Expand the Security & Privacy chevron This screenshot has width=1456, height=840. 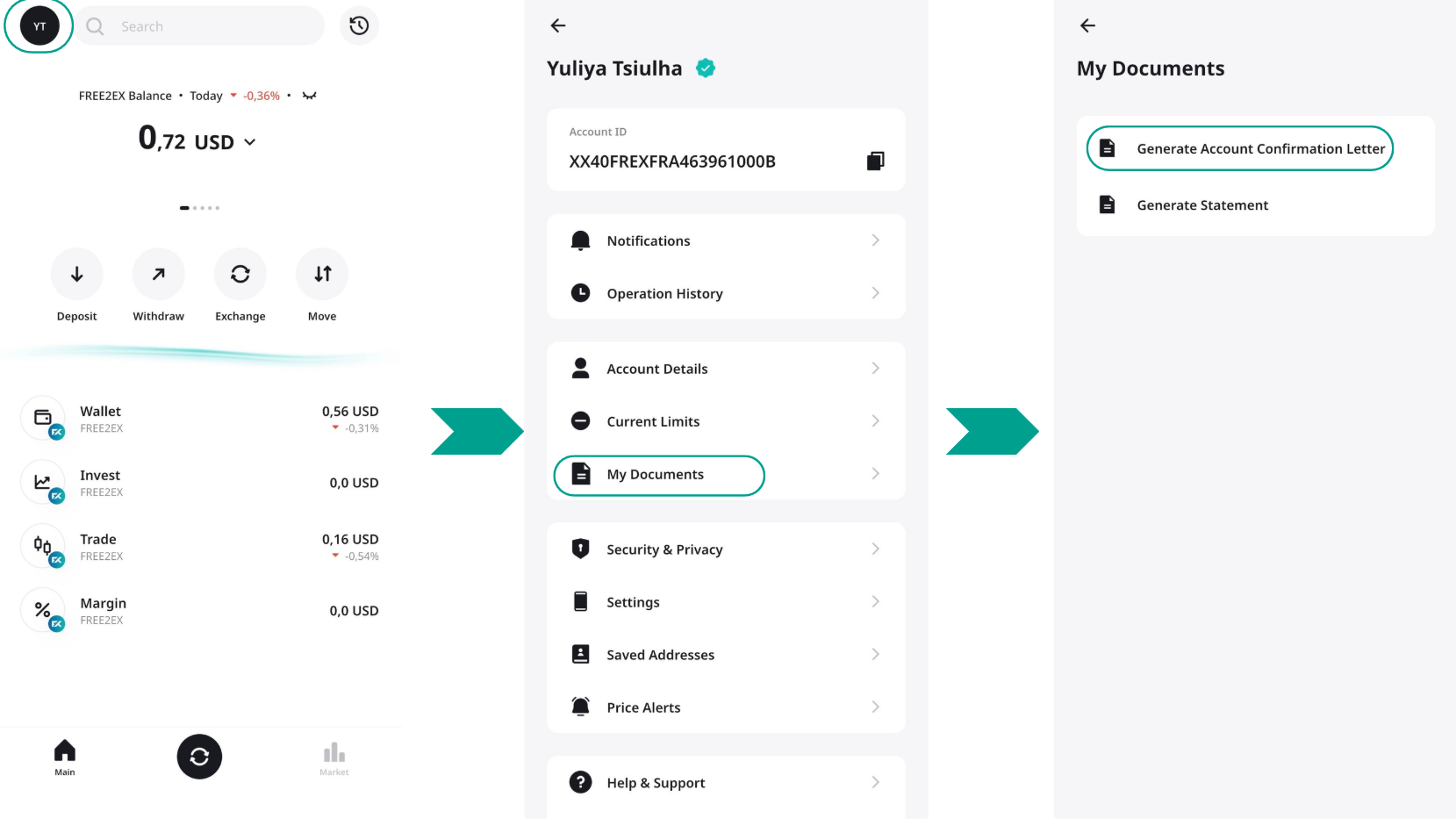pyautogui.click(x=875, y=549)
